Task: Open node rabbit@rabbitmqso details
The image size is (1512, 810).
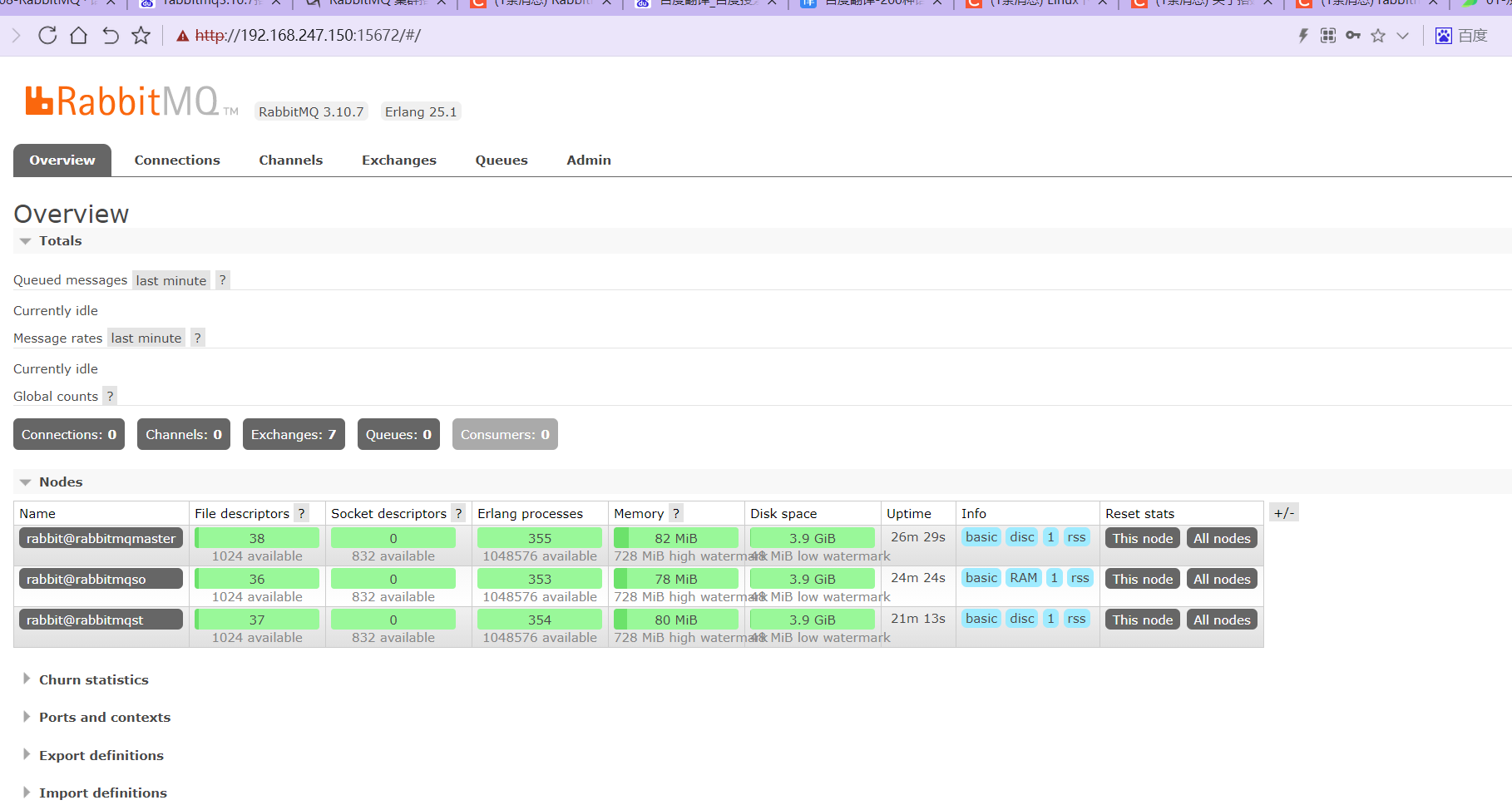Action: pyautogui.click(x=101, y=579)
